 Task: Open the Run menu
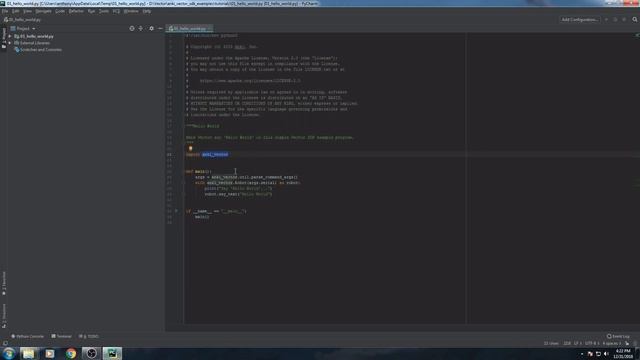click(91, 11)
